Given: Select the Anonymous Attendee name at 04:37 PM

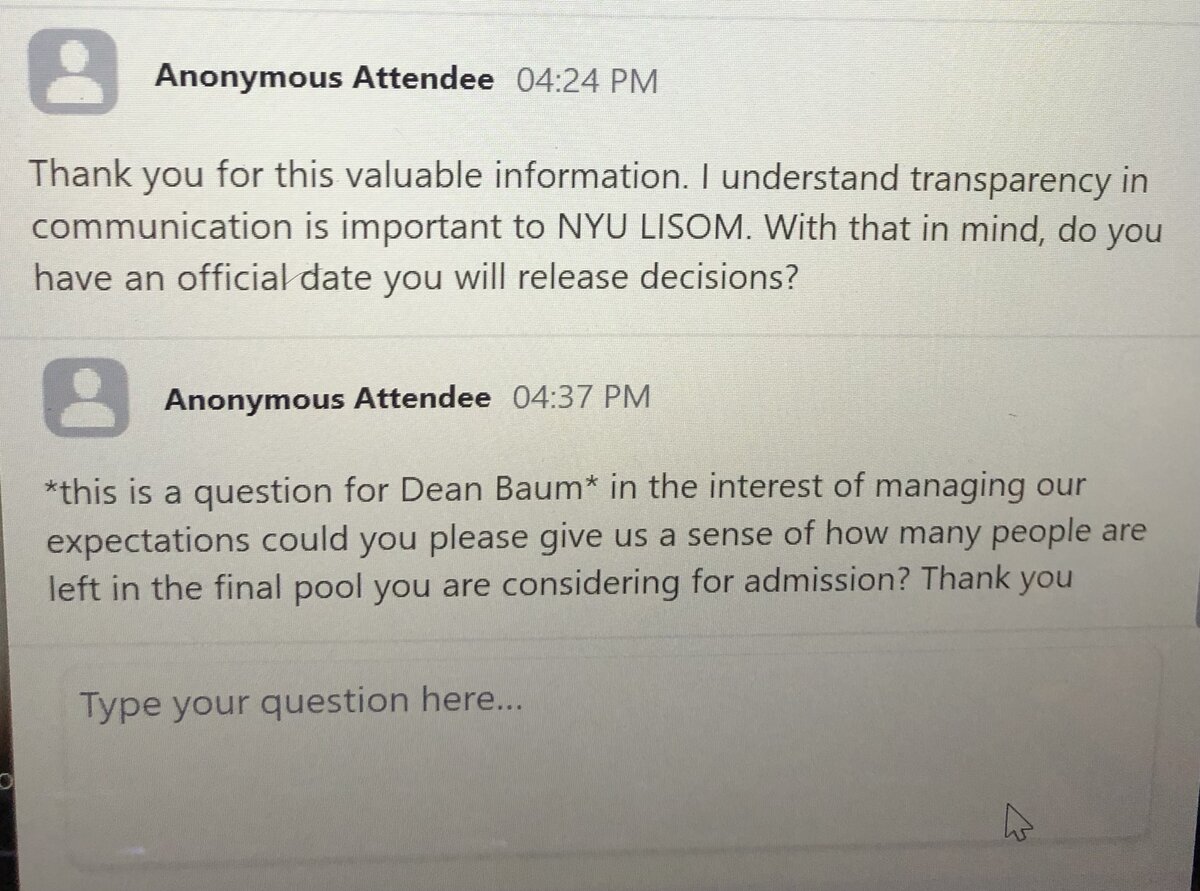Looking at the screenshot, I should tap(328, 399).
